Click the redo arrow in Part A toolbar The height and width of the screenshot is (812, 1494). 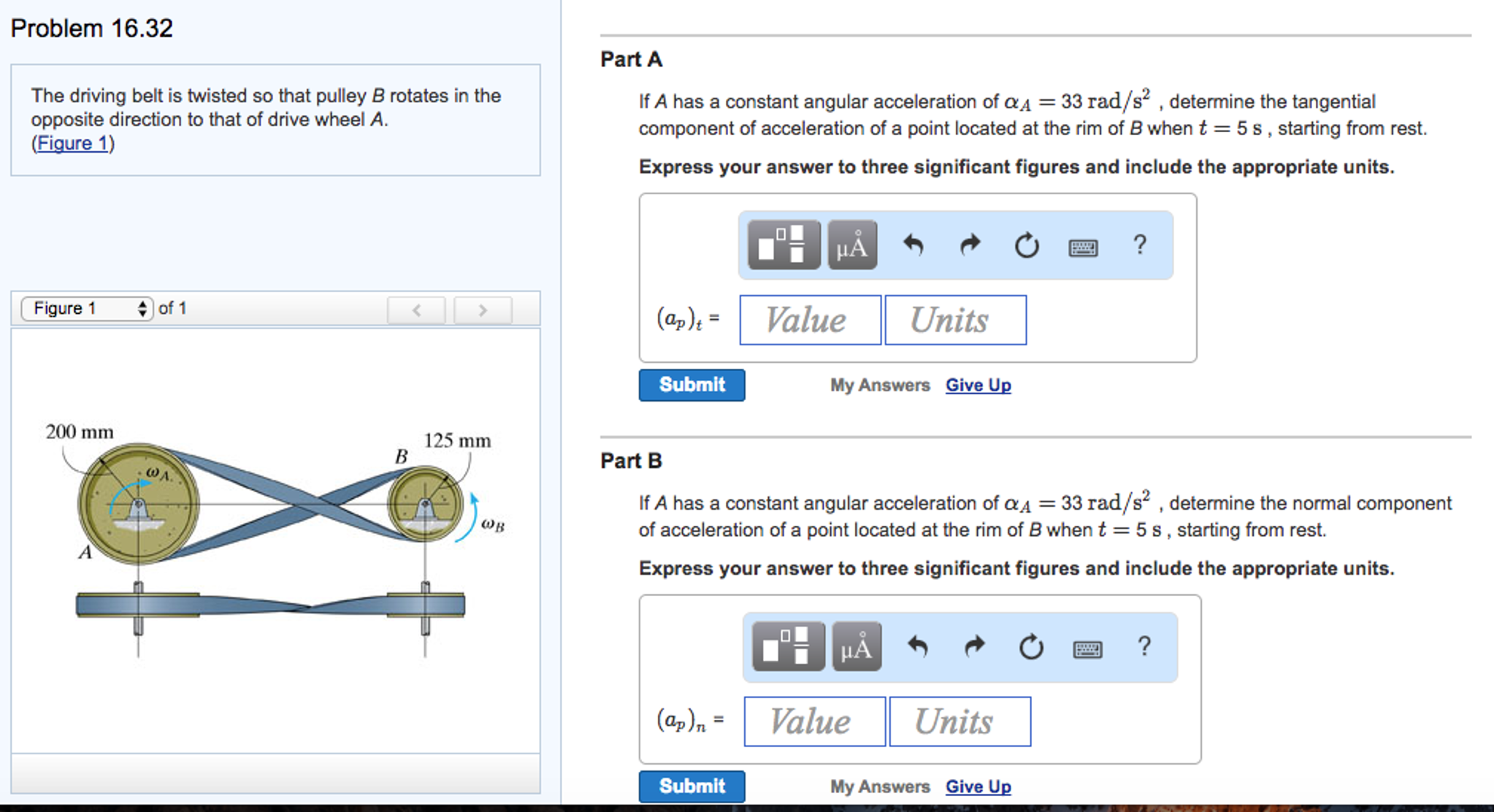click(970, 245)
